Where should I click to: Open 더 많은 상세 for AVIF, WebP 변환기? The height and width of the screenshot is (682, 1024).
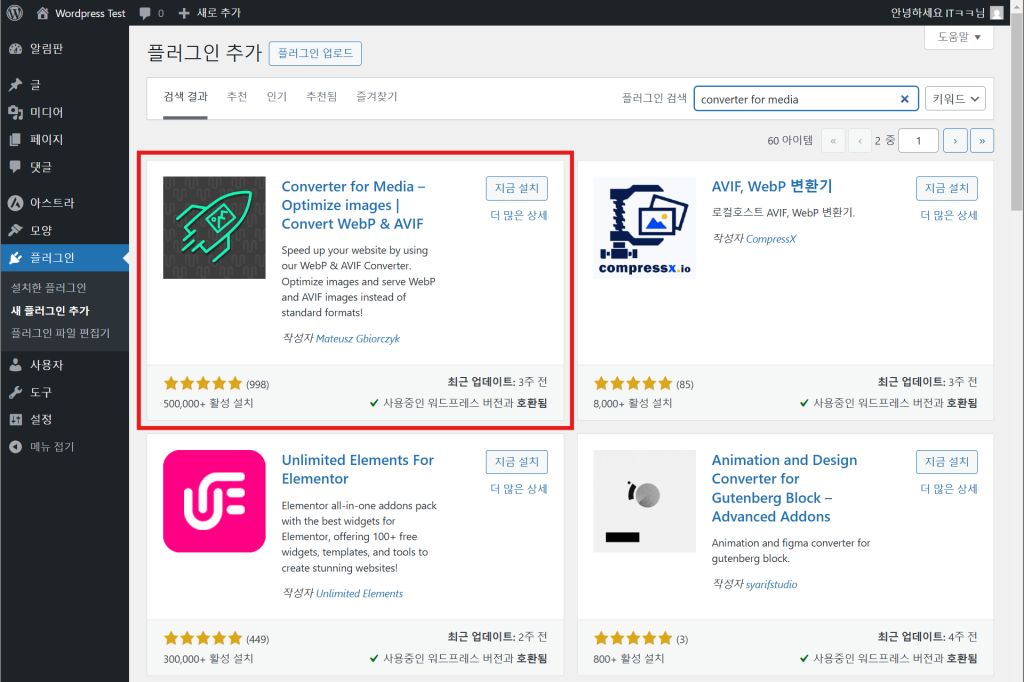[949, 216]
